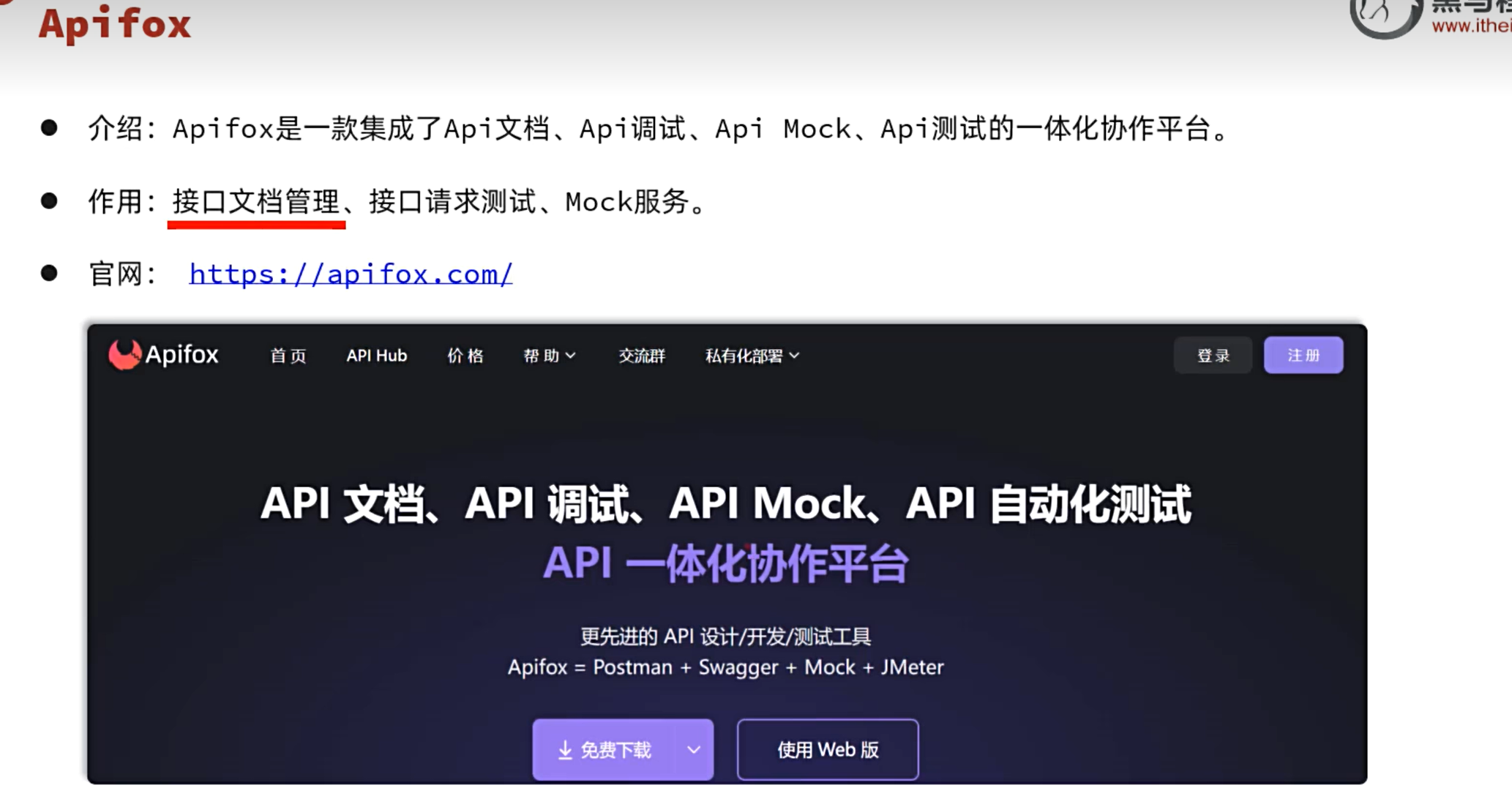Click the 介绍 introduction bullet text
This screenshot has width=1512, height=807.
tap(659, 130)
